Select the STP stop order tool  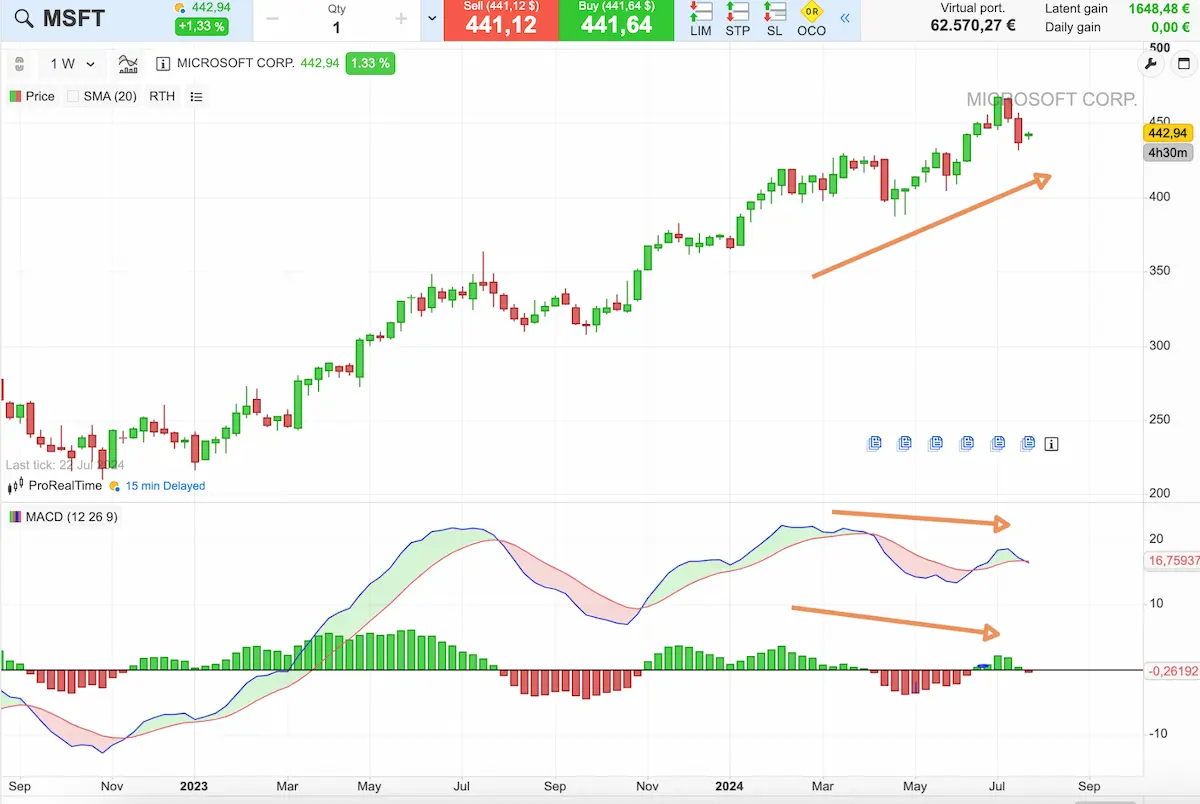point(737,19)
